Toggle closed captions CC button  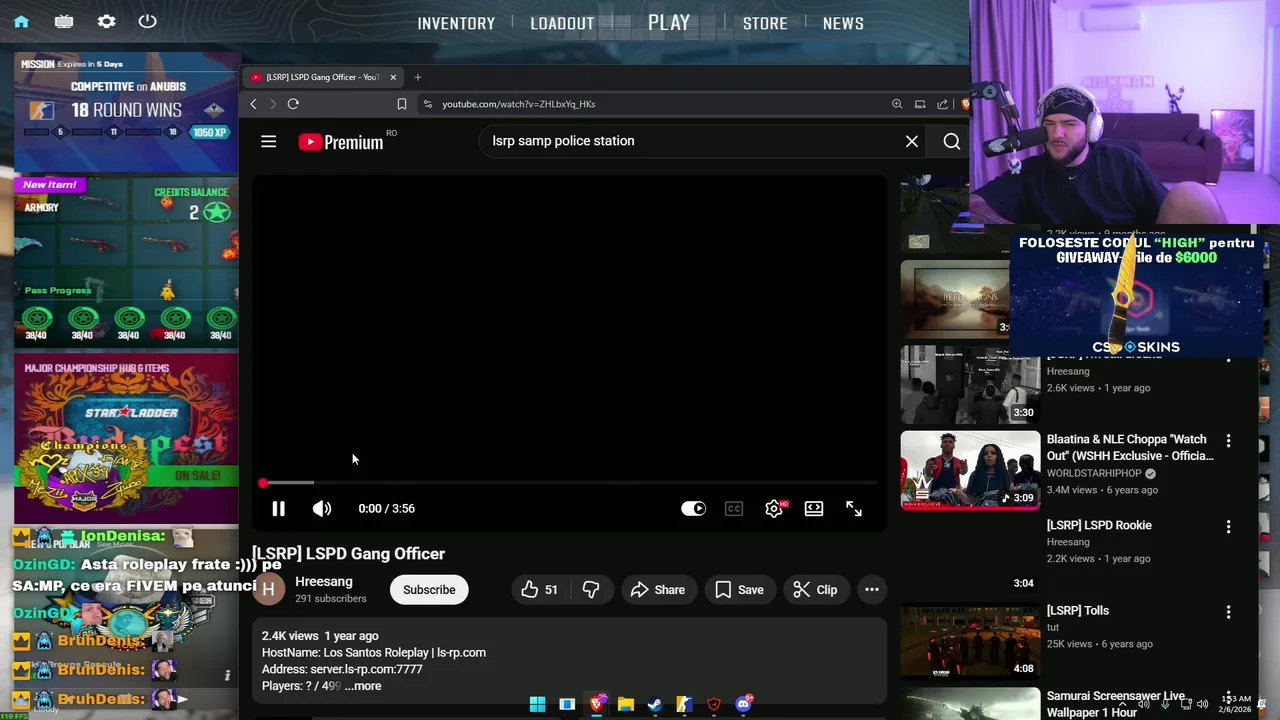[x=734, y=509]
